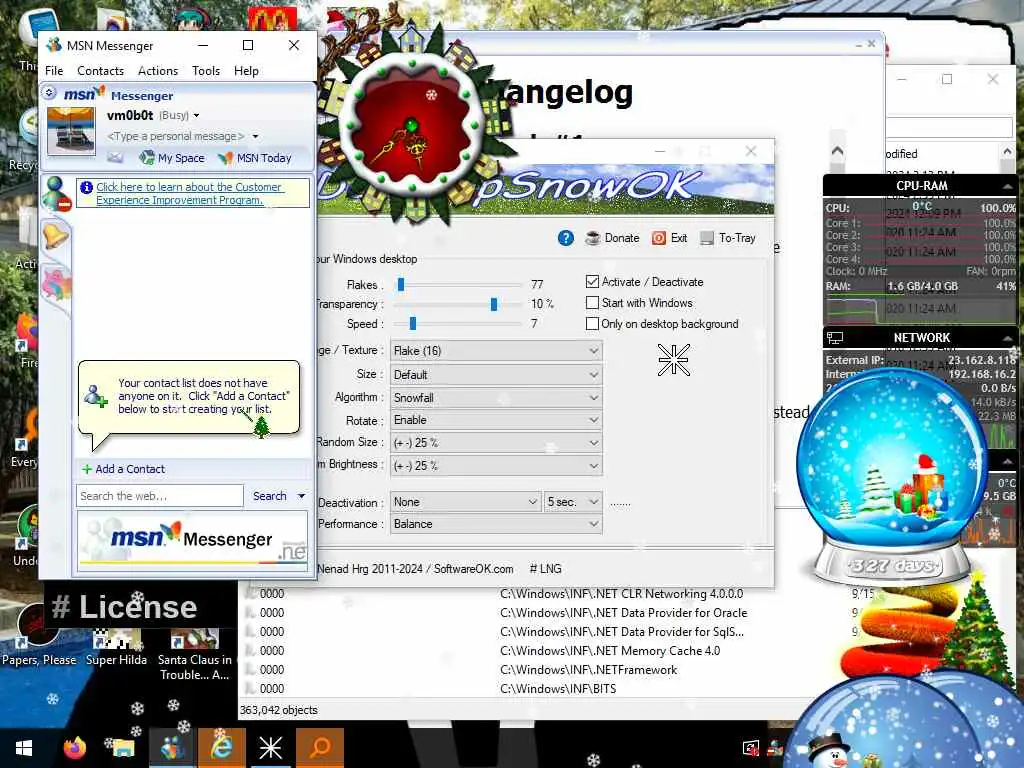Open the Contacts menu in MSN Messenger
The height and width of the screenshot is (768, 1024).
(100, 71)
